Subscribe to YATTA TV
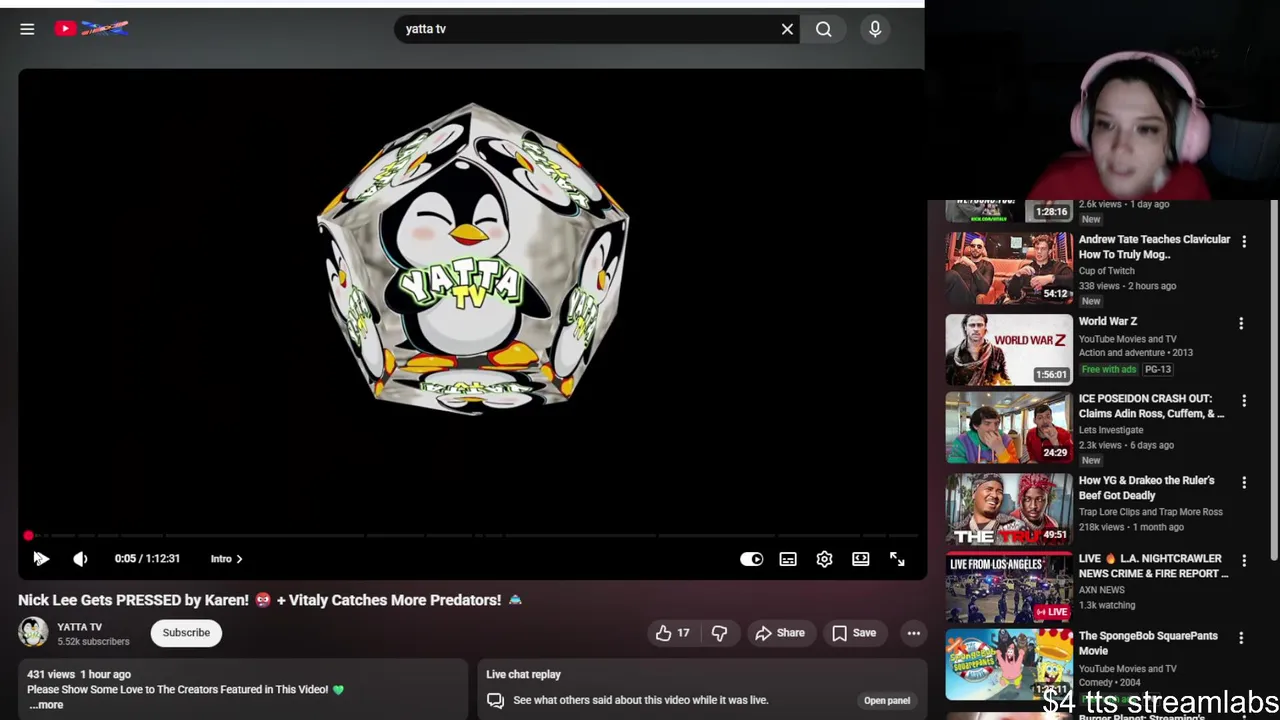Viewport: 1280px width, 720px height. [186, 633]
